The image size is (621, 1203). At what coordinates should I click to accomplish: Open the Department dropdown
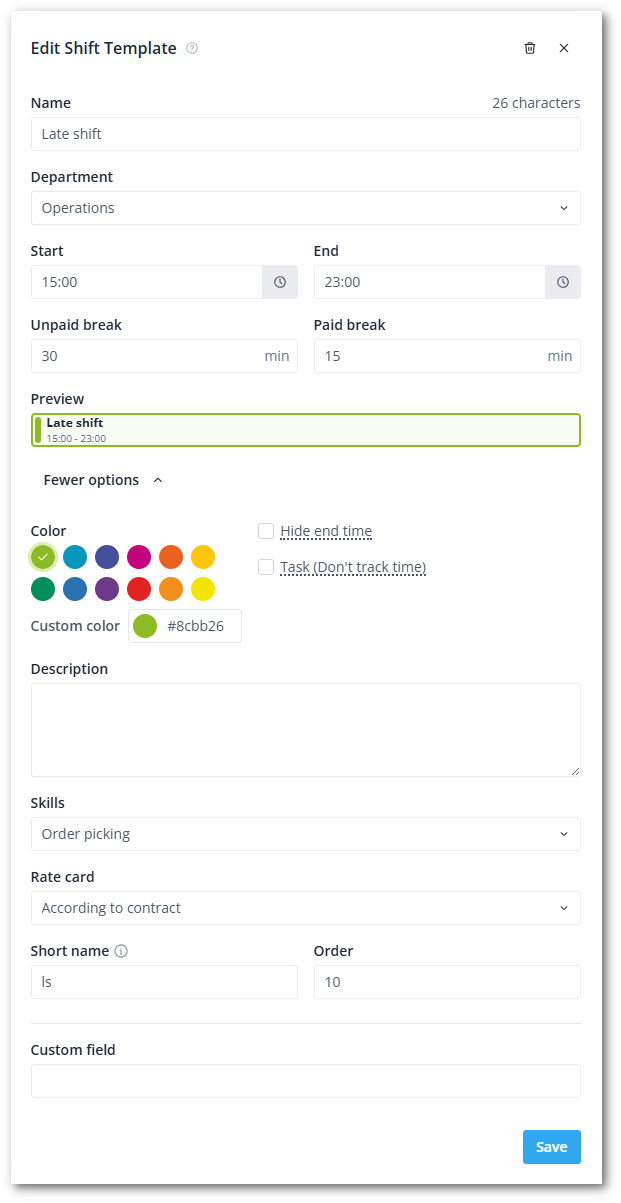click(x=305, y=208)
